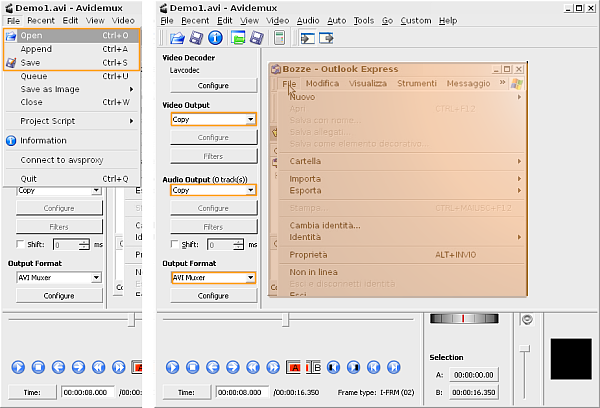Click the Open Video folder icon in toolbar

point(177,38)
